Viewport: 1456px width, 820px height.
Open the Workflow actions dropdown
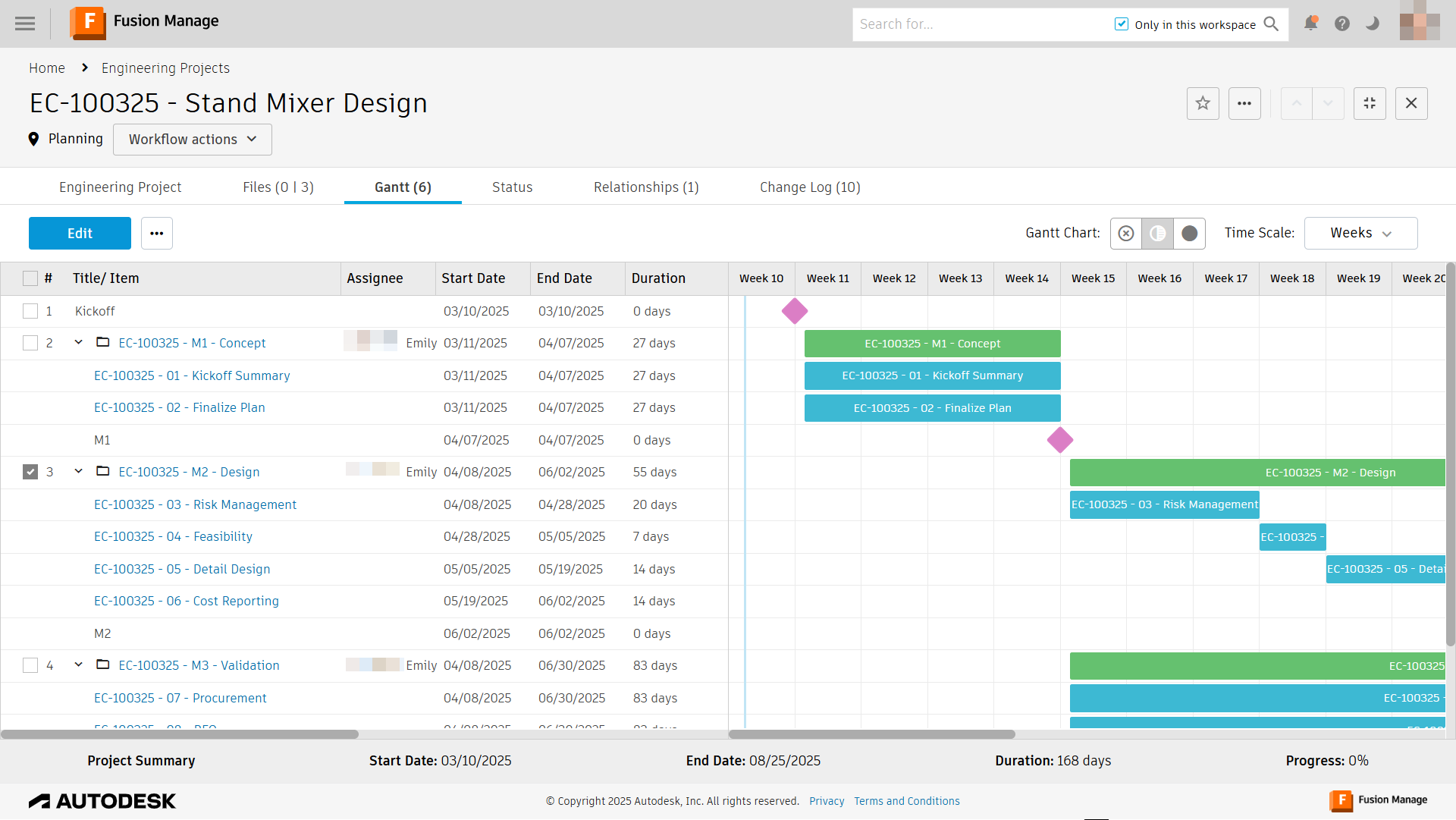(x=193, y=140)
